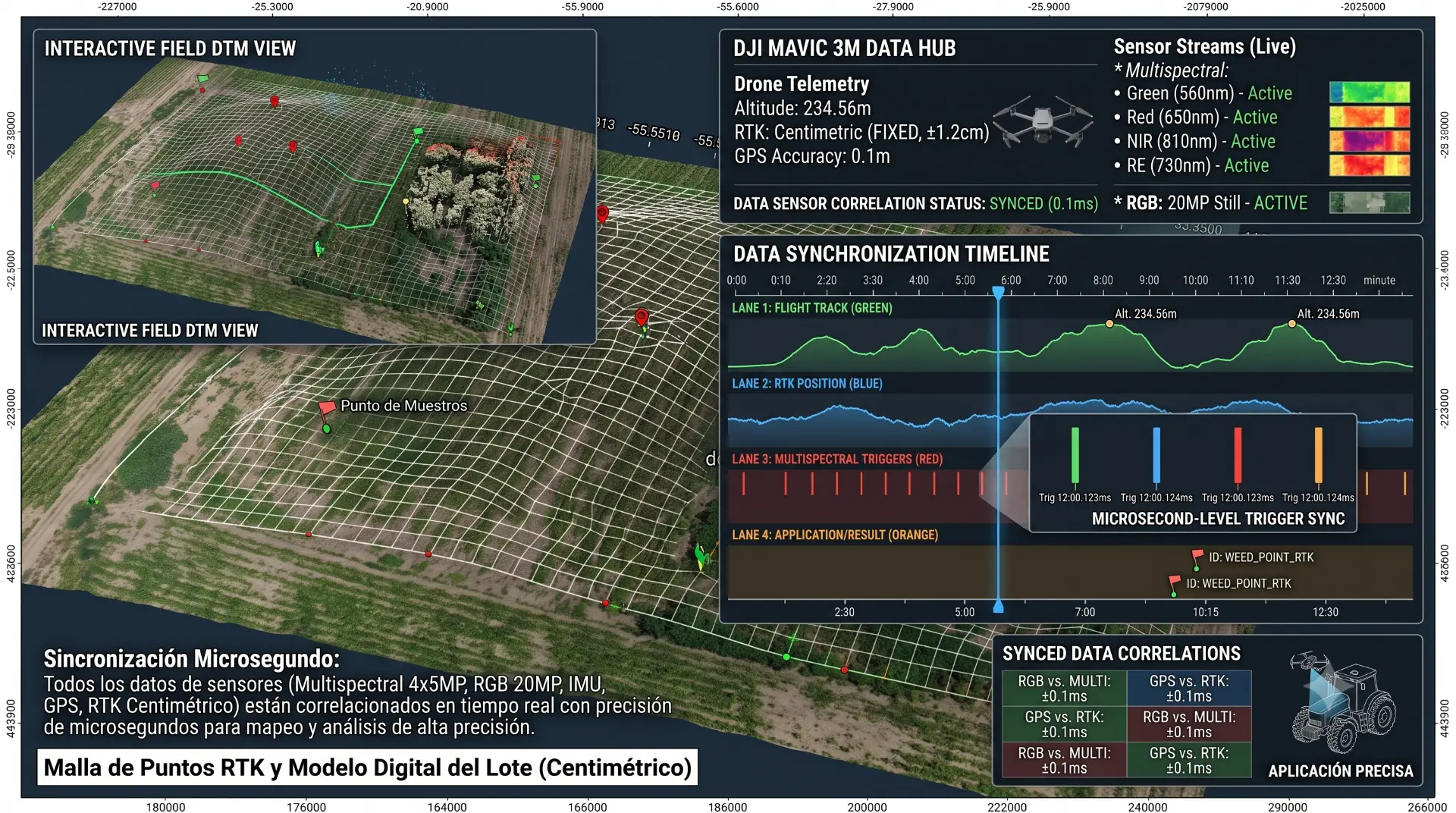Image resolution: width=1456 pixels, height=813 pixels.
Task: Select the green trigger bar in sync popup
Action: click(x=1075, y=455)
